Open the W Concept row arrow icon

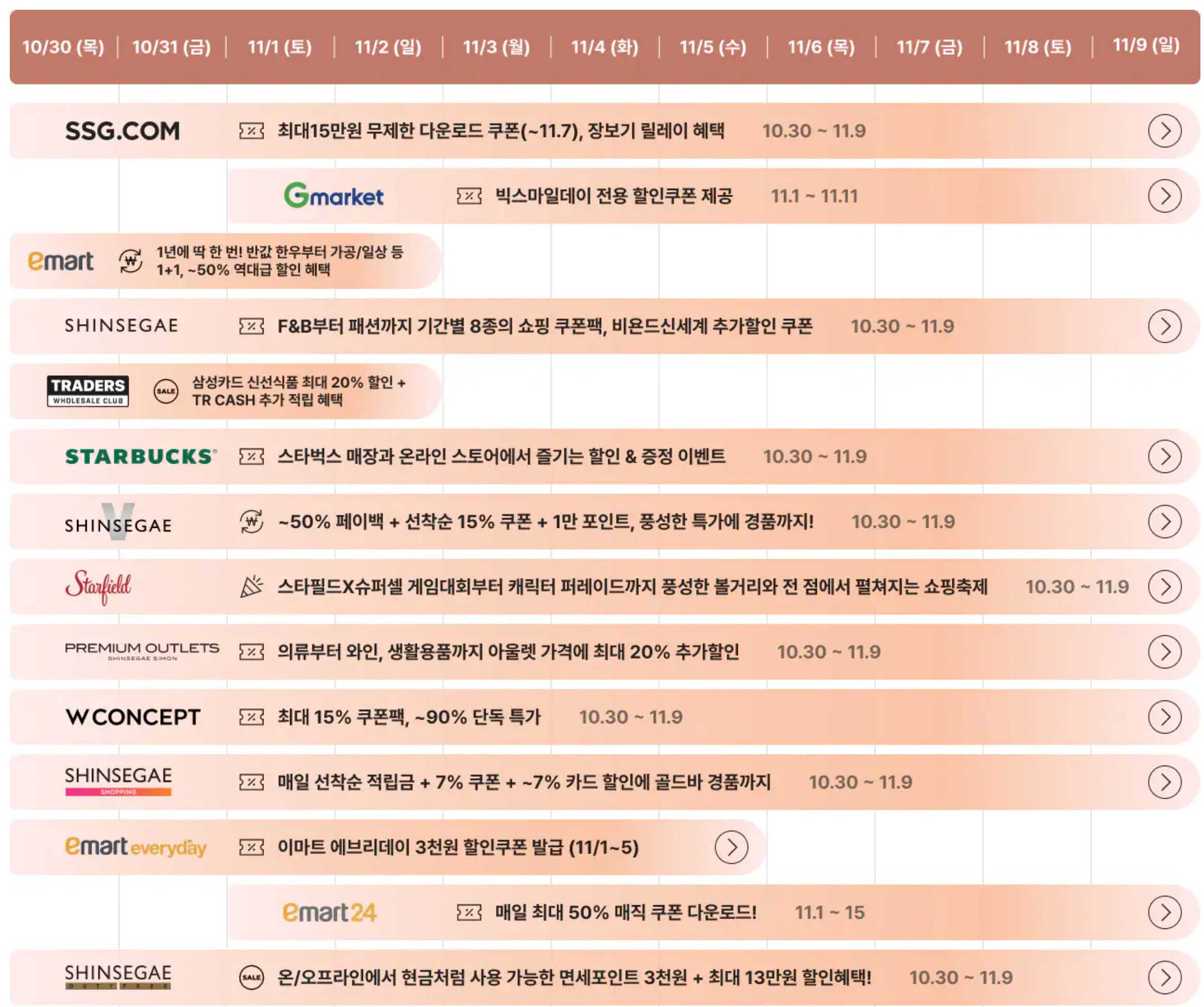click(1164, 717)
